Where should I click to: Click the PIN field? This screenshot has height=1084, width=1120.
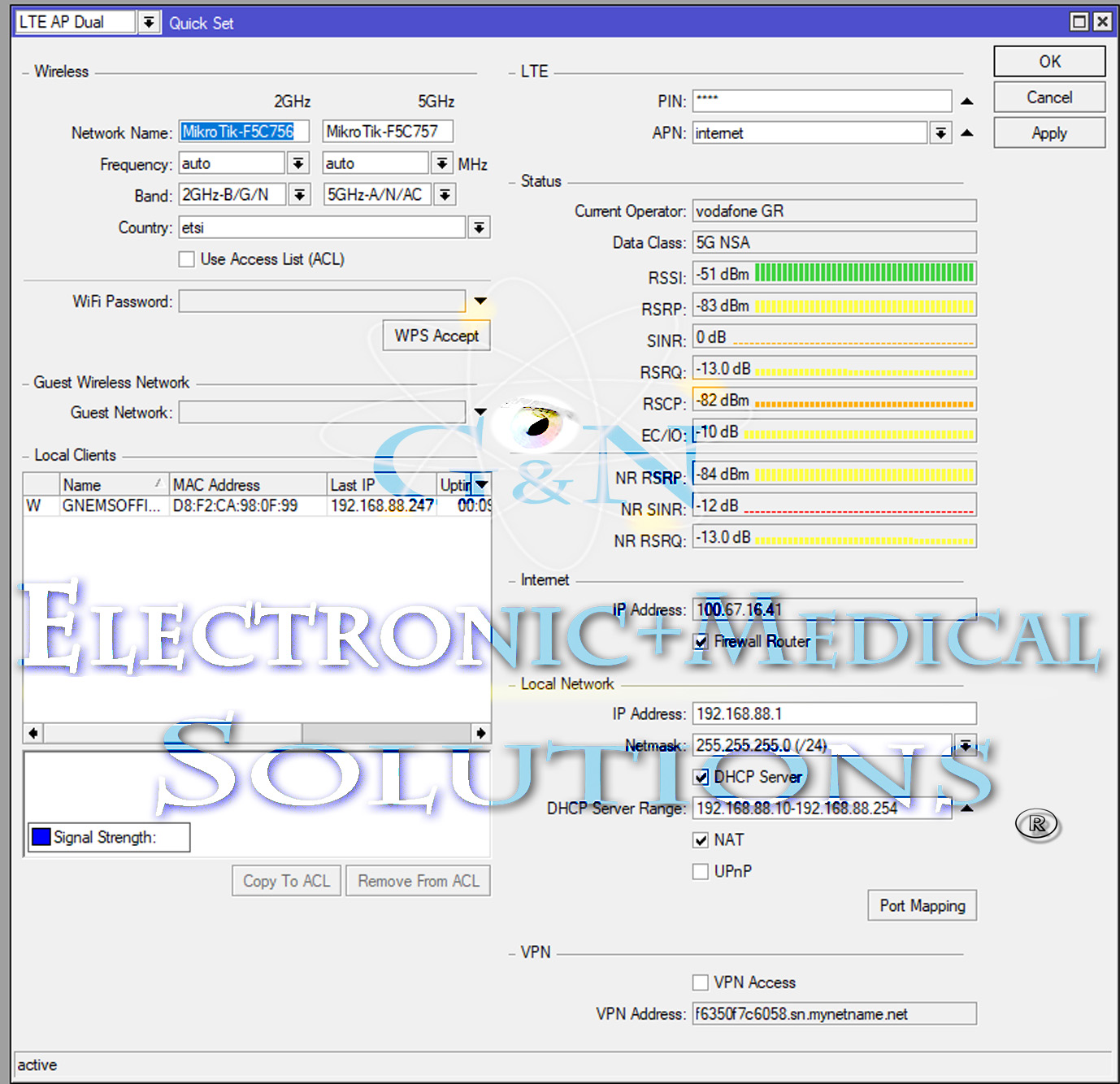tap(822, 101)
